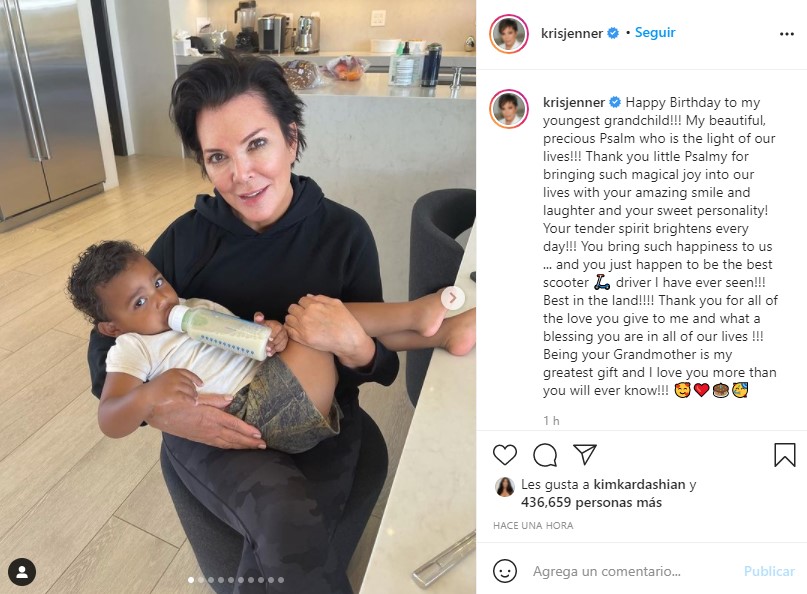Image resolution: width=807 pixels, height=594 pixels.
Task: Select the second carousel dot indicator
Action: 201,580
